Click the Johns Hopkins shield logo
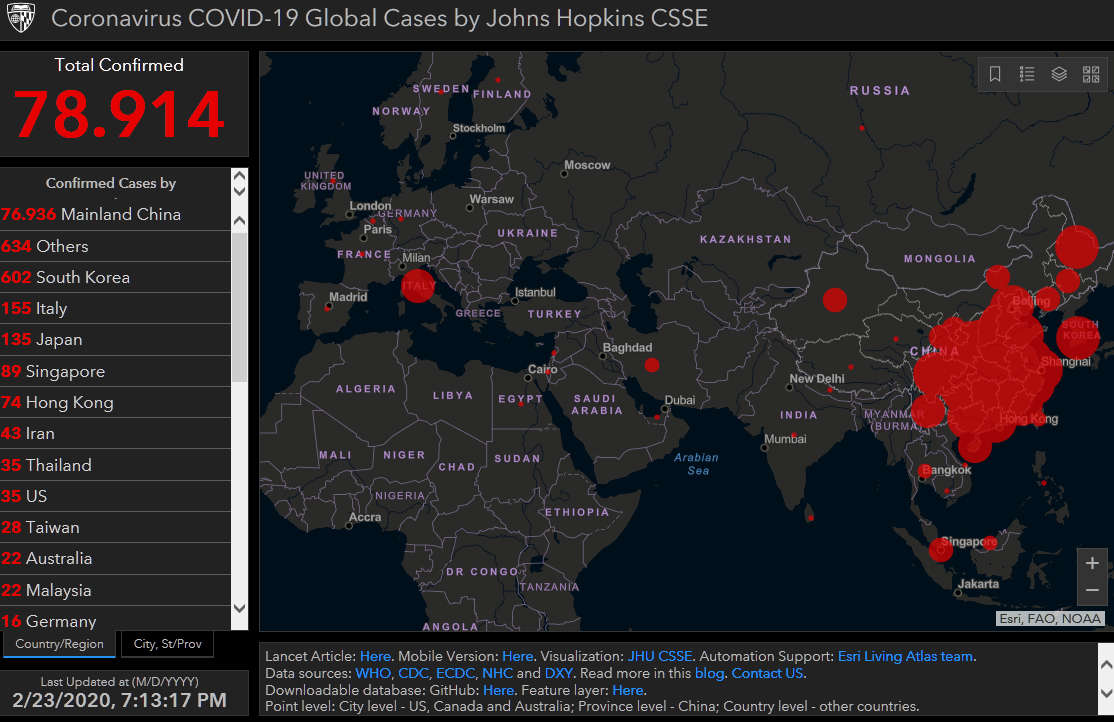The width and height of the screenshot is (1114, 722). (x=21, y=18)
